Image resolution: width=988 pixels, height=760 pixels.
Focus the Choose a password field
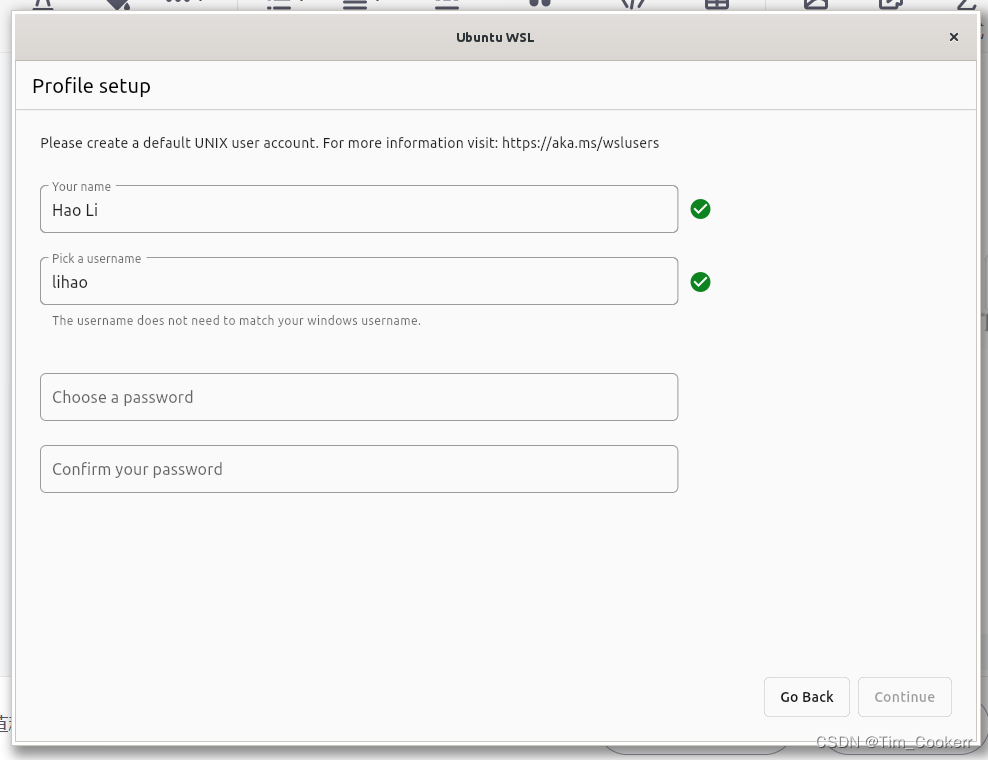359,397
